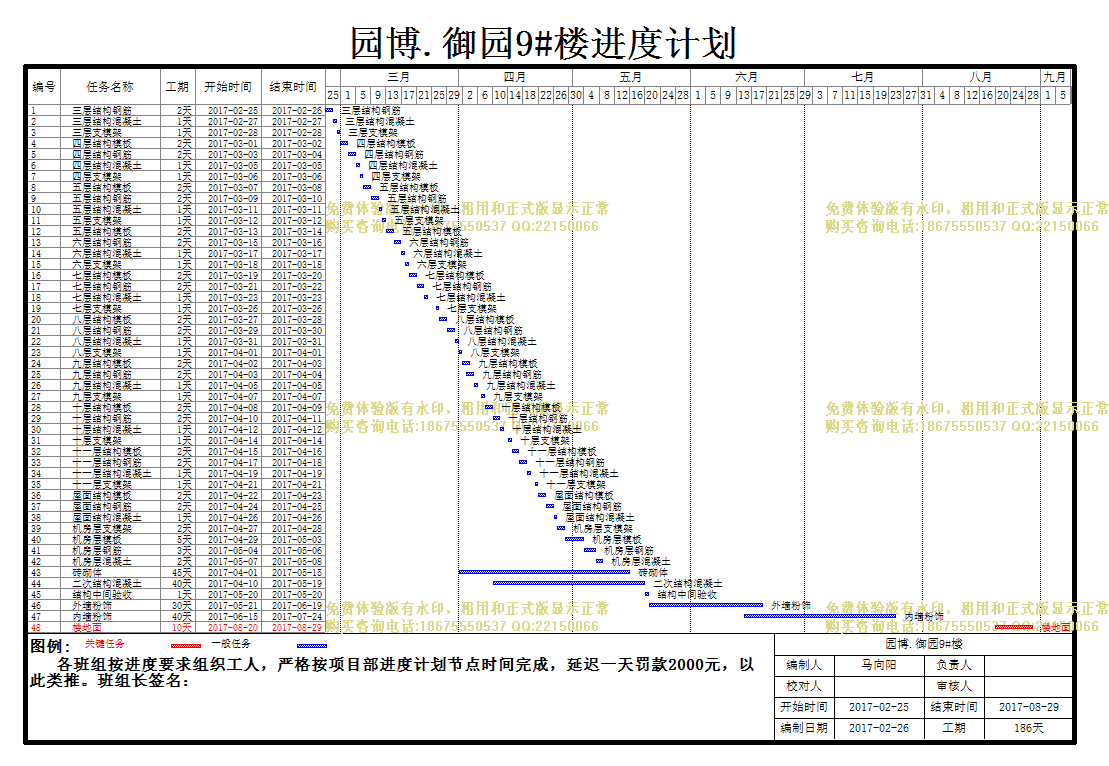Select 三层结构钢筋 in the task name column
Image resolution: width=1109 pixels, height=766 pixels.
click(101, 110)
